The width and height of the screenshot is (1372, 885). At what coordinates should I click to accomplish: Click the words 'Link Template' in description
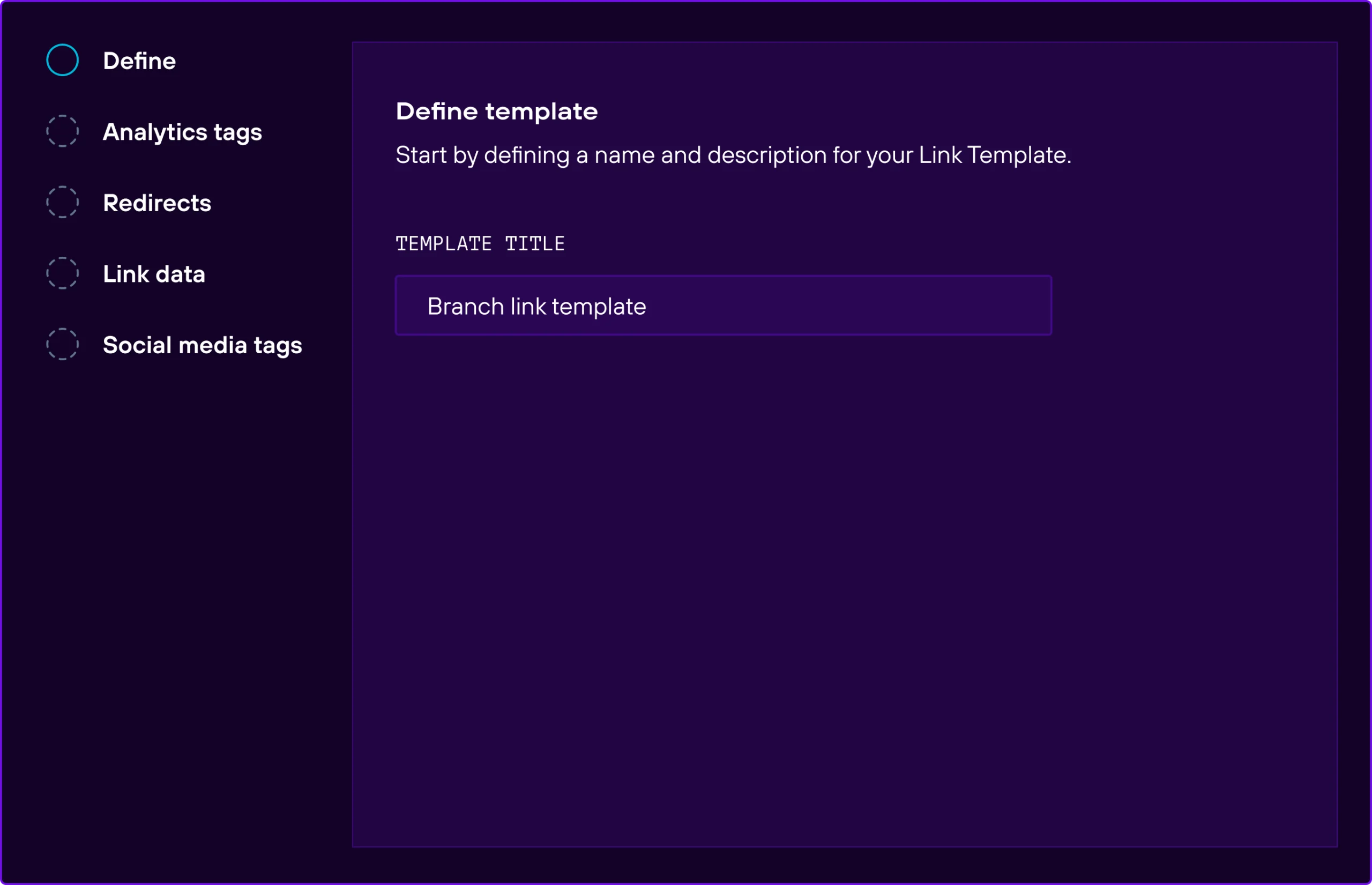(x=992, y=155)
